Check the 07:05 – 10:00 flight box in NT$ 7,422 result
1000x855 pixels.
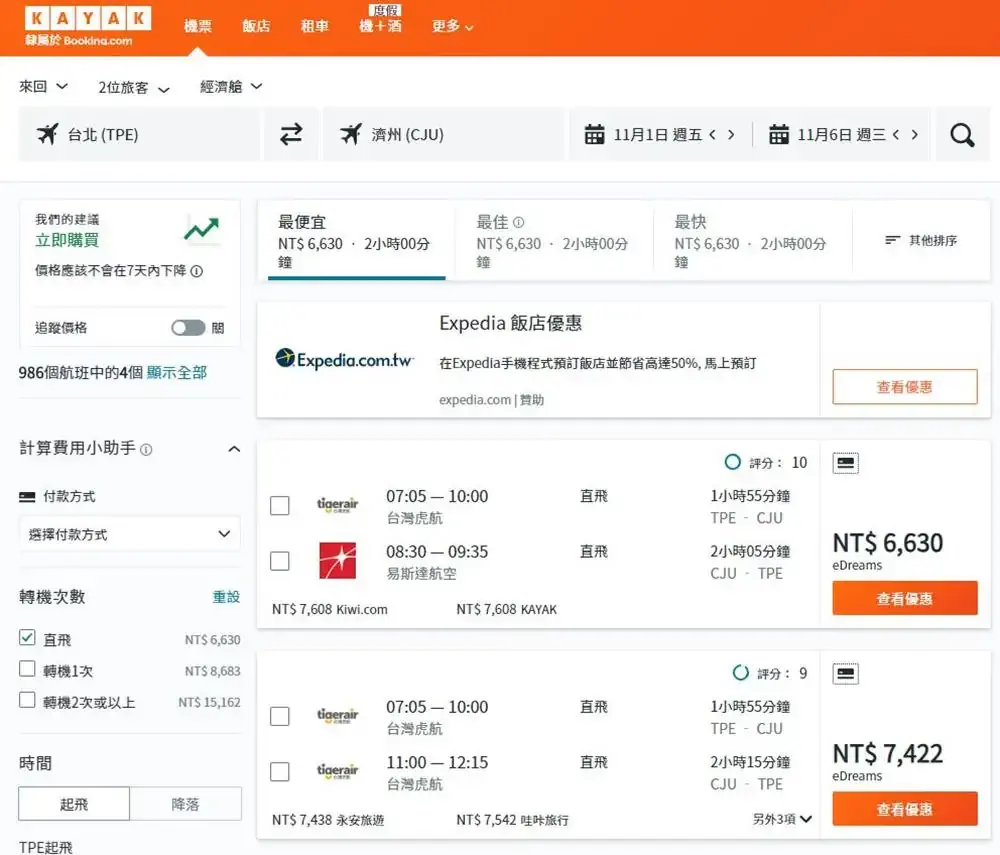click(280, 716)
